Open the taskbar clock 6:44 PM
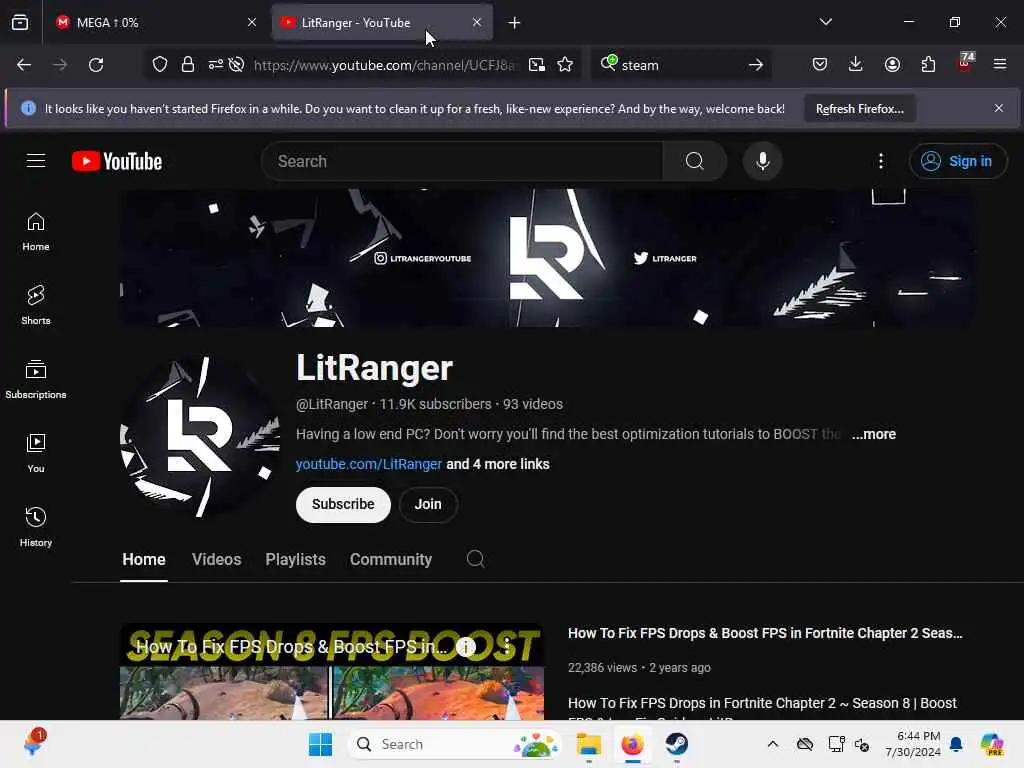This screenshot has height=768, width=1024. click(912, 744)
